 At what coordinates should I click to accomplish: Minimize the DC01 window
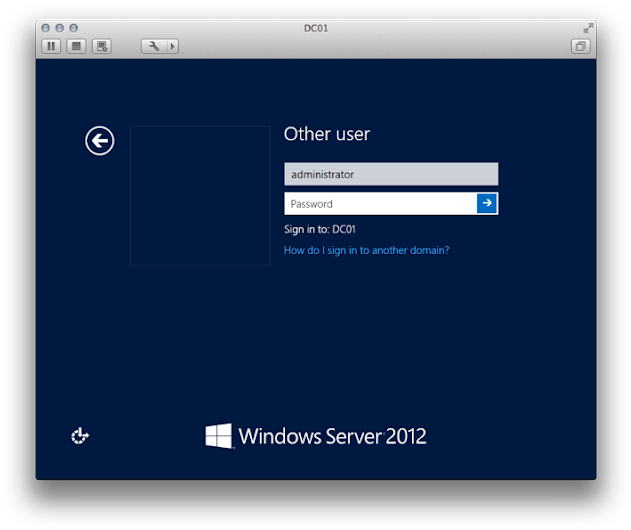pyautogui.click(x=60, y=28)
